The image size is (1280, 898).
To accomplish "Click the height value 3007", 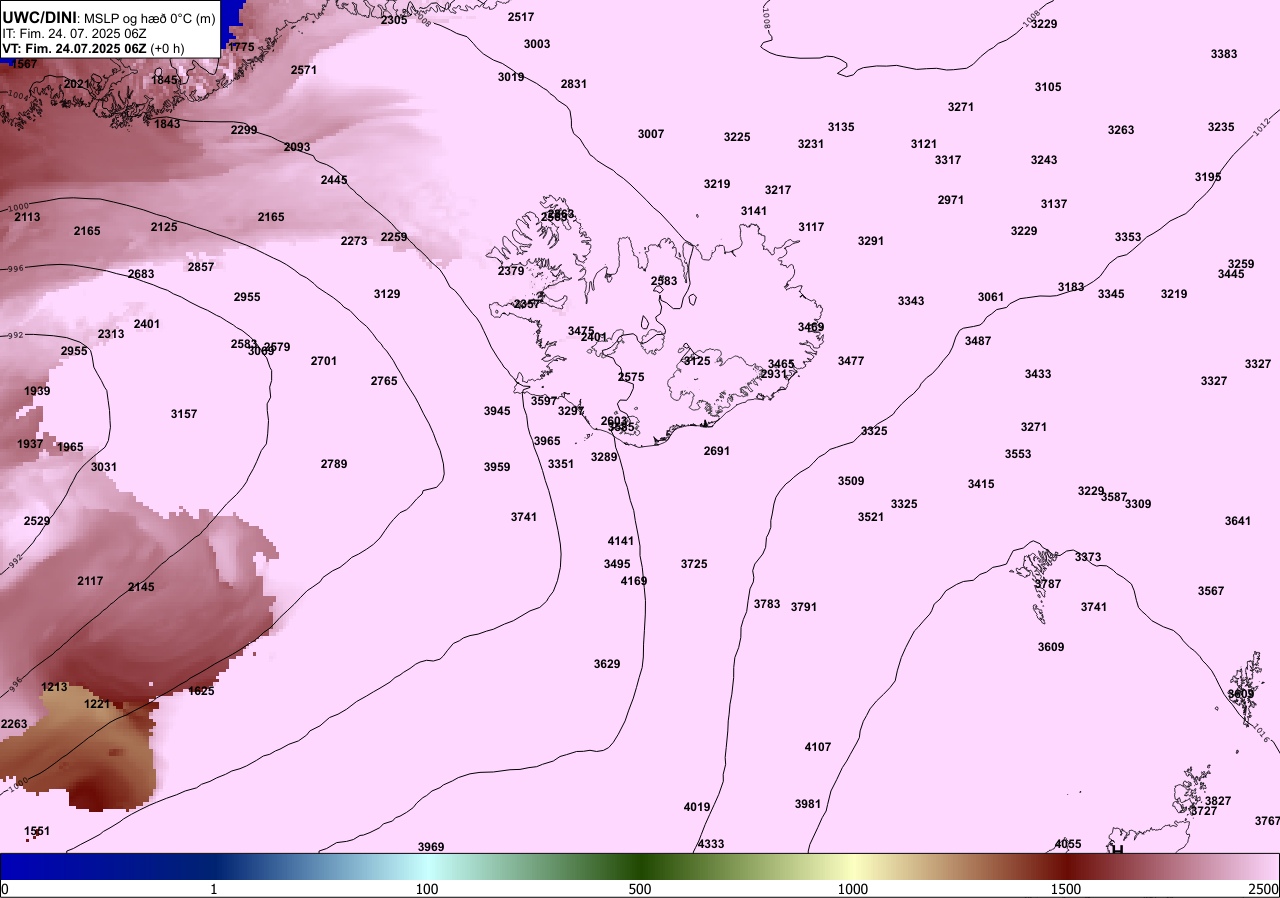I will point(651,134).
